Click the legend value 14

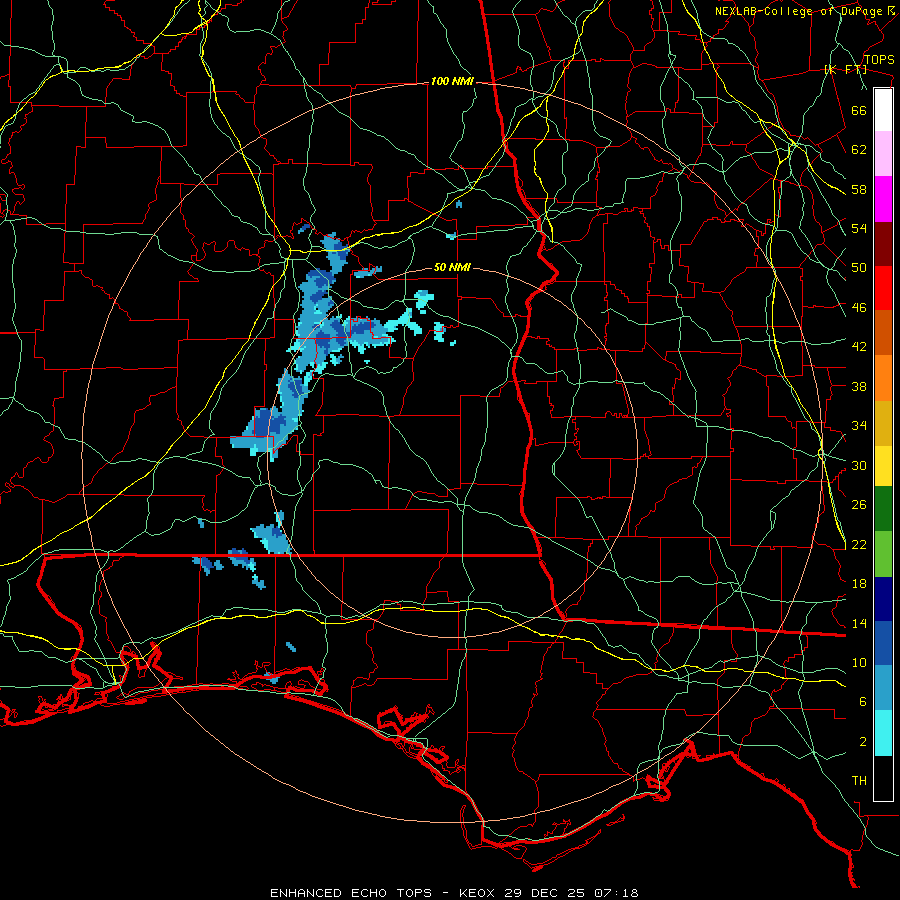coord(859,623)
